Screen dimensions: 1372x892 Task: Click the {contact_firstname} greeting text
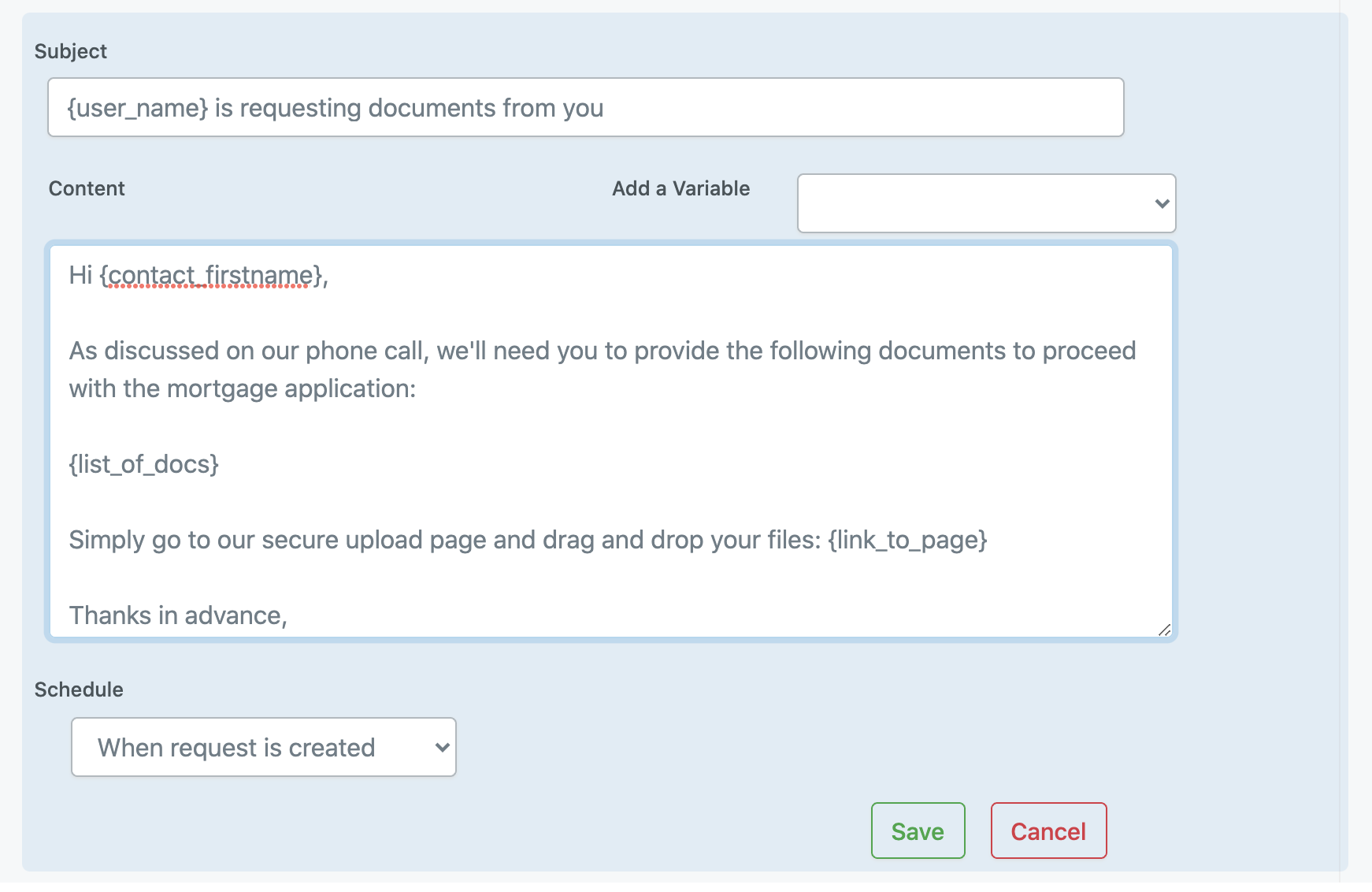click(211, 275)
